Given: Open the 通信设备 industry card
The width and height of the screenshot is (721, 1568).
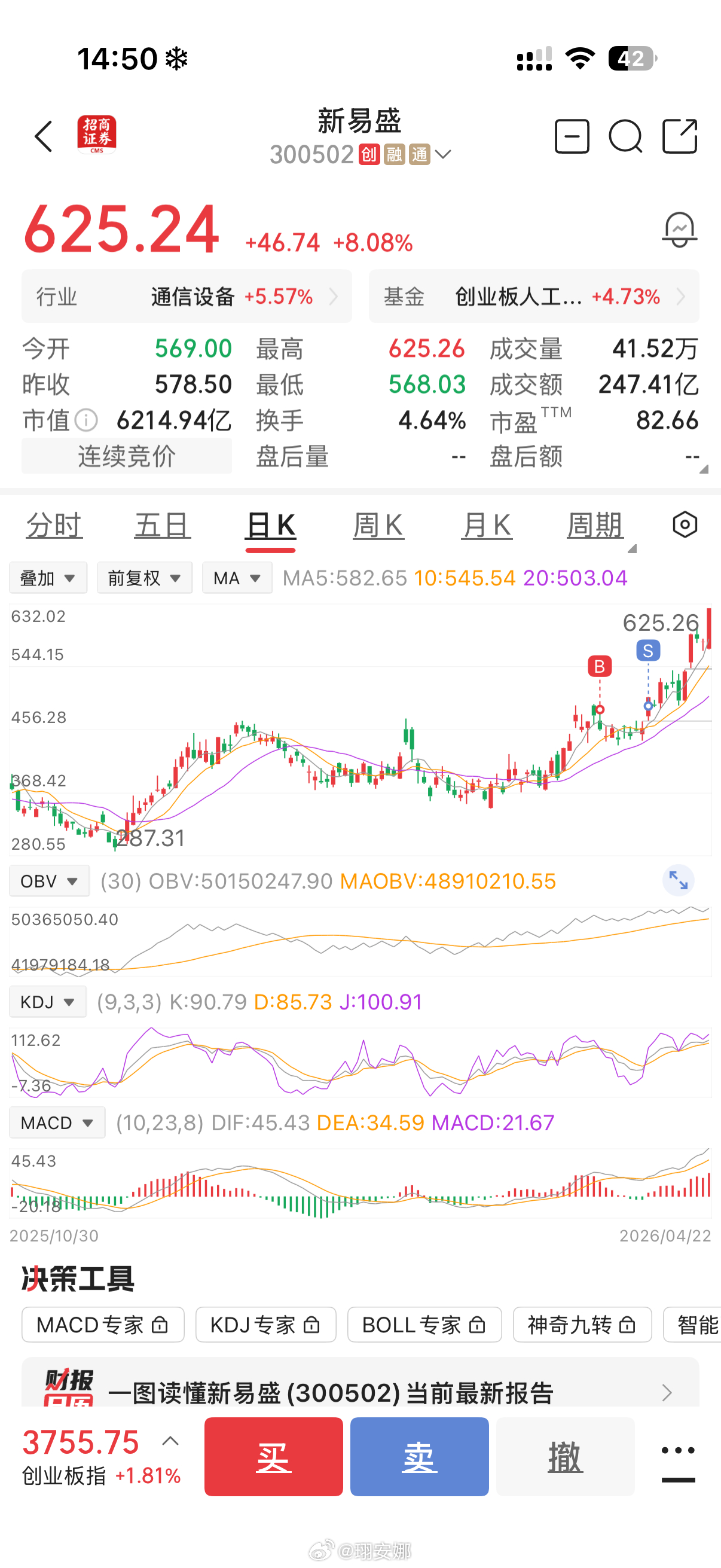Looking at the screenshot, I should tap(187, 297).
